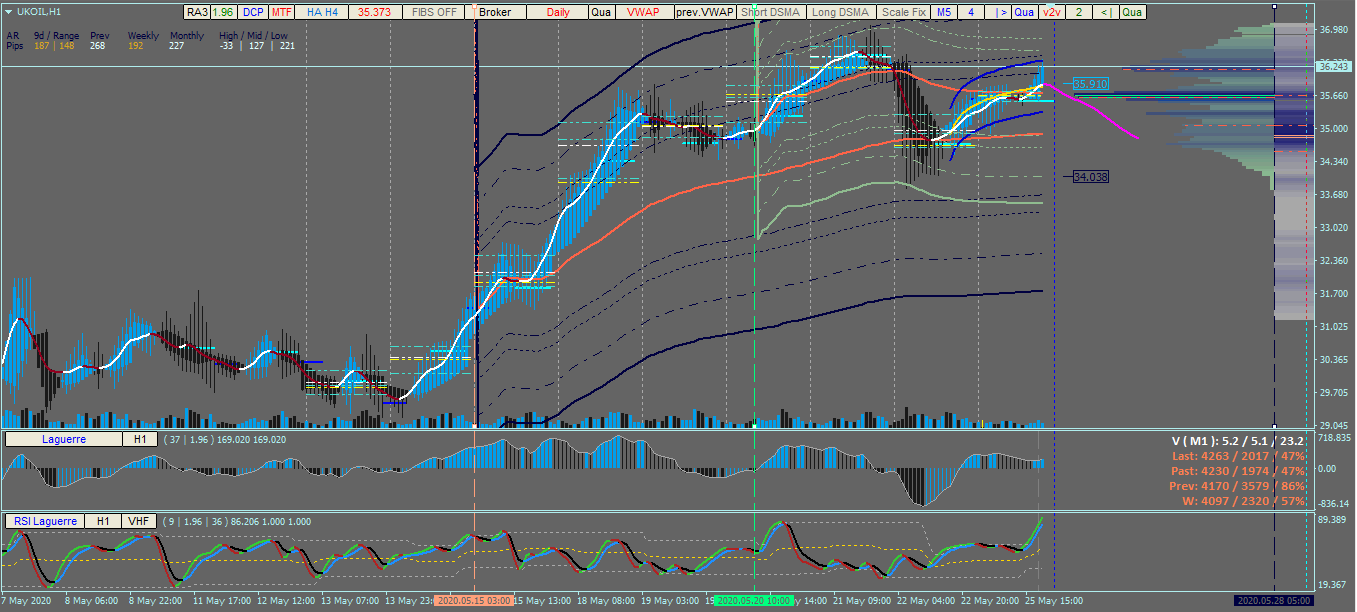
Task: Click the Monthly 227 range value
Action: [176, 45]
